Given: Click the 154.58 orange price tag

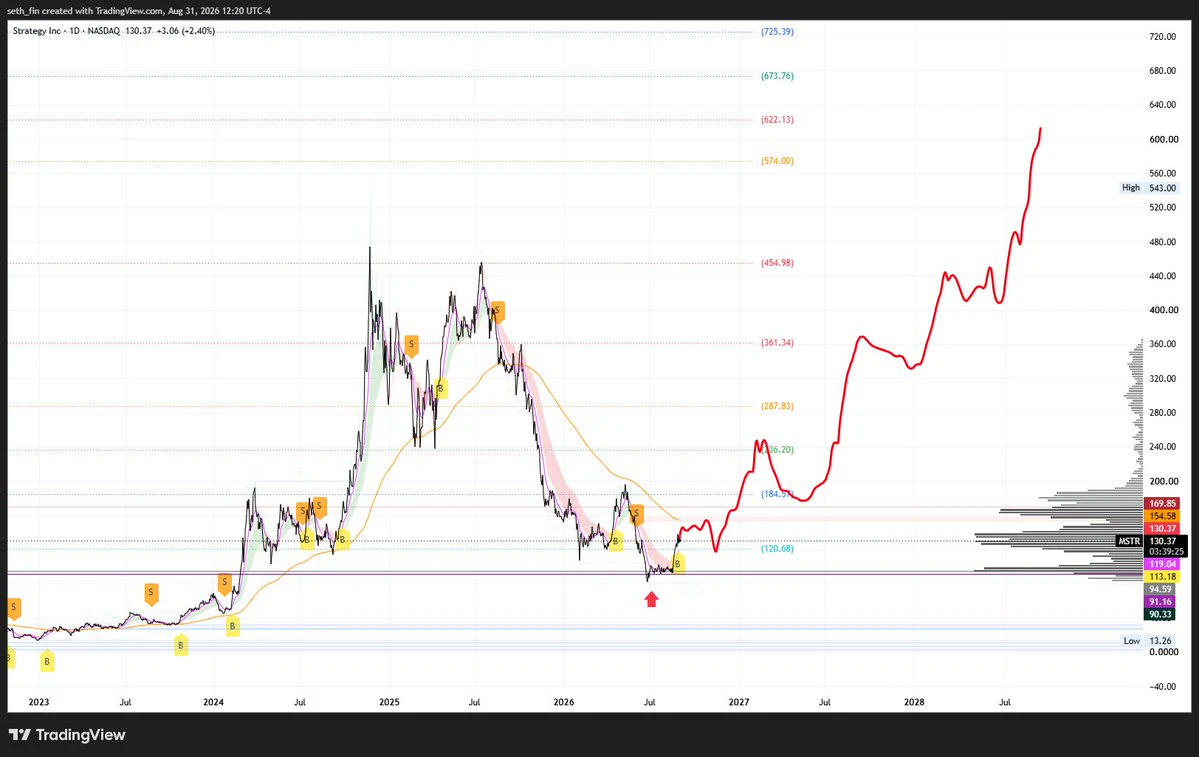Looking at the screenshot, I should point(1162,516).
